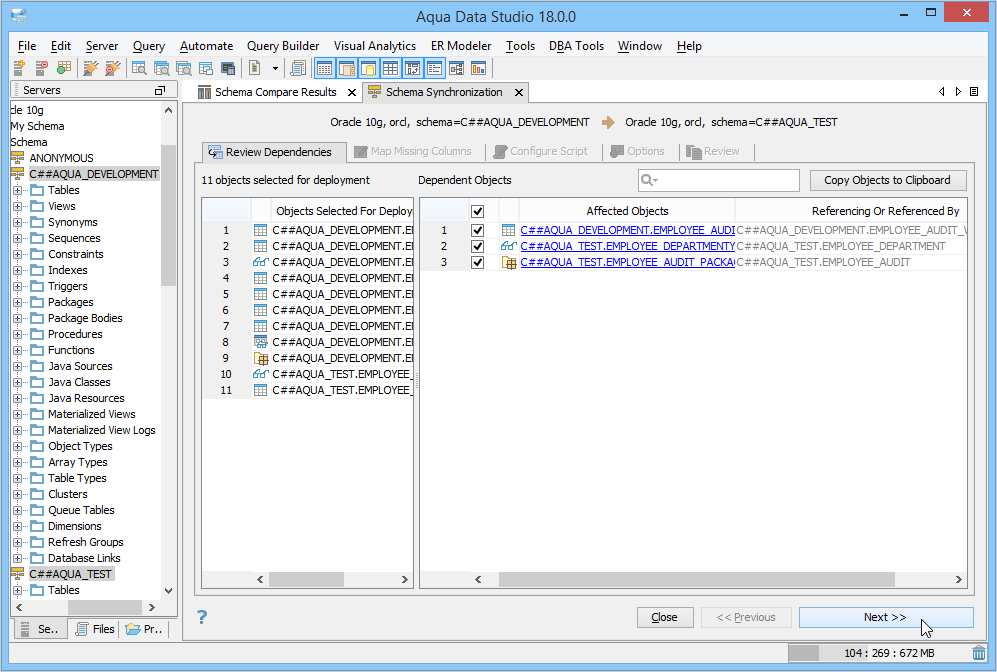The height and width of the screenshot is (672, 997).
Task: Click the garbage collection trash icon
Action: pyautogui.click(x=979, y=653)
